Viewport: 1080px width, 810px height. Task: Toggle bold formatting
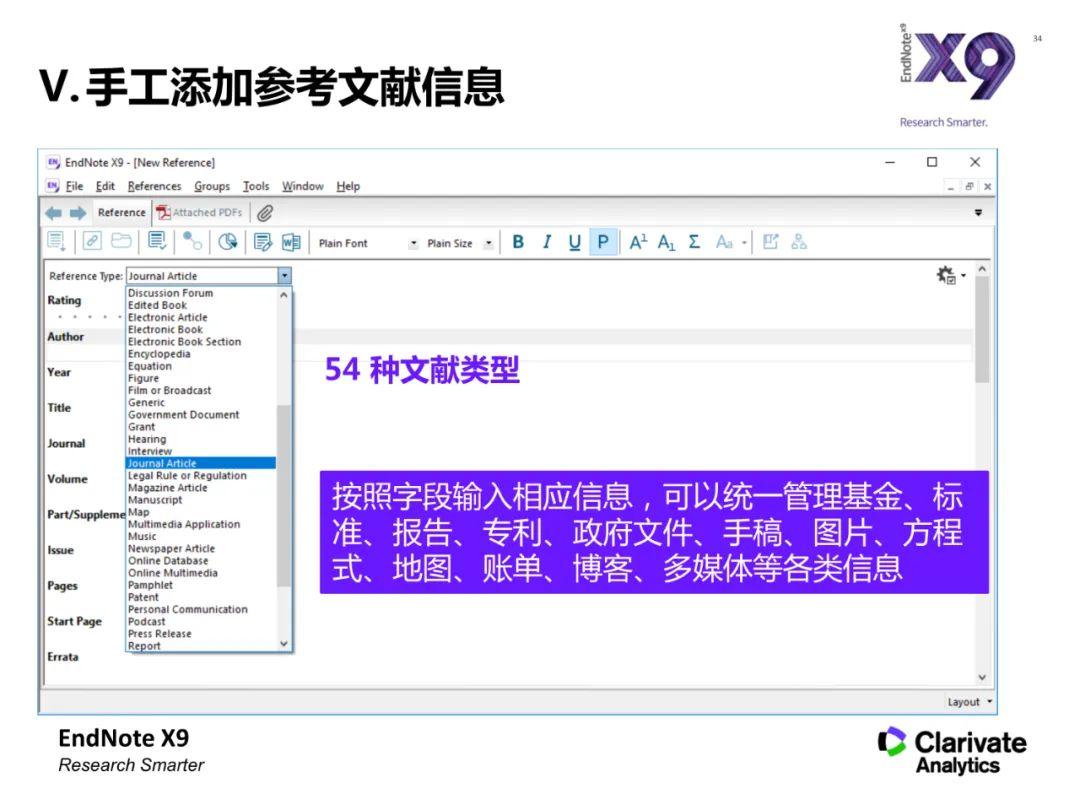coord(517,242)
